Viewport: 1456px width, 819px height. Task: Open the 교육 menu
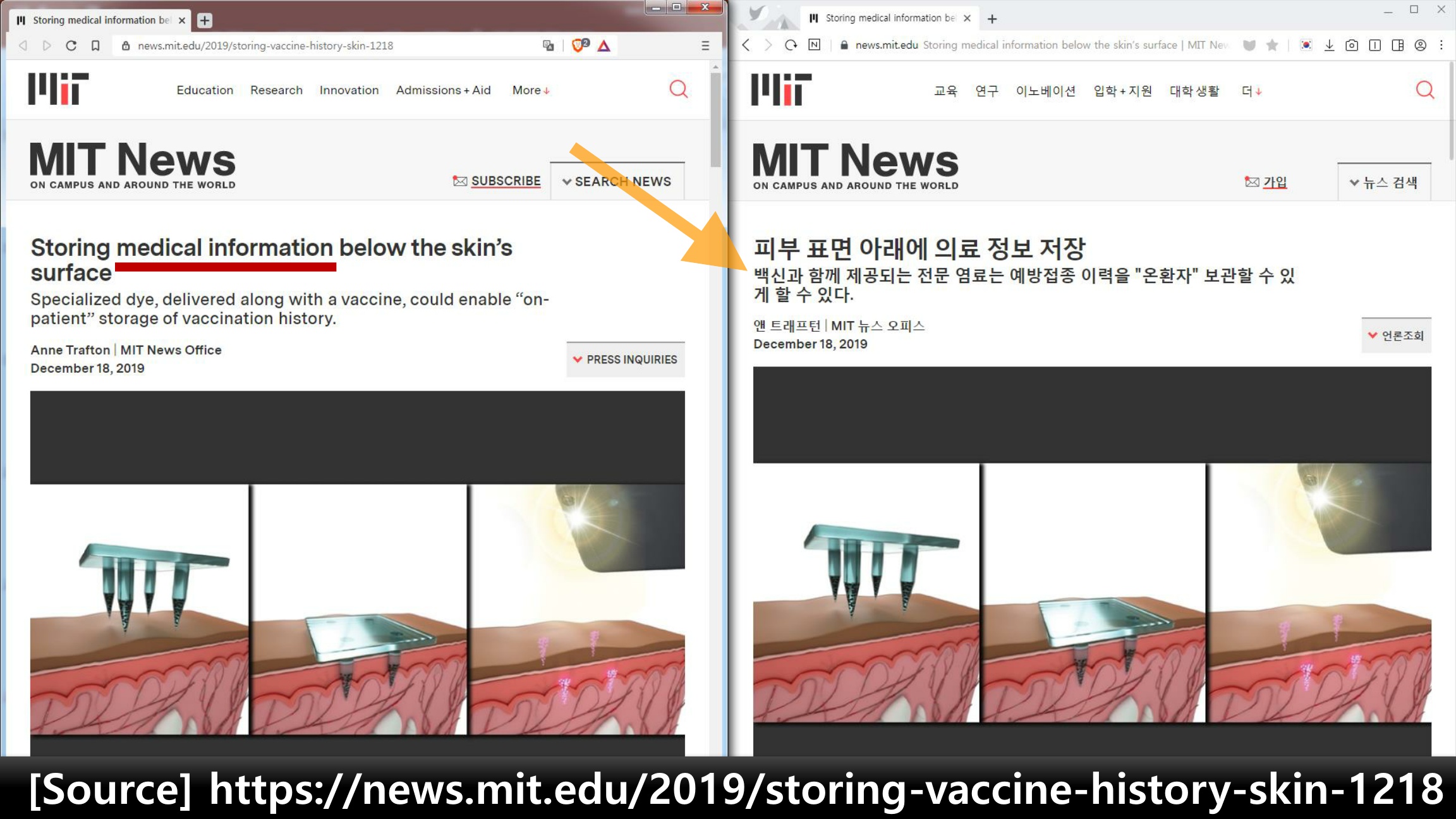click(945, 90)
